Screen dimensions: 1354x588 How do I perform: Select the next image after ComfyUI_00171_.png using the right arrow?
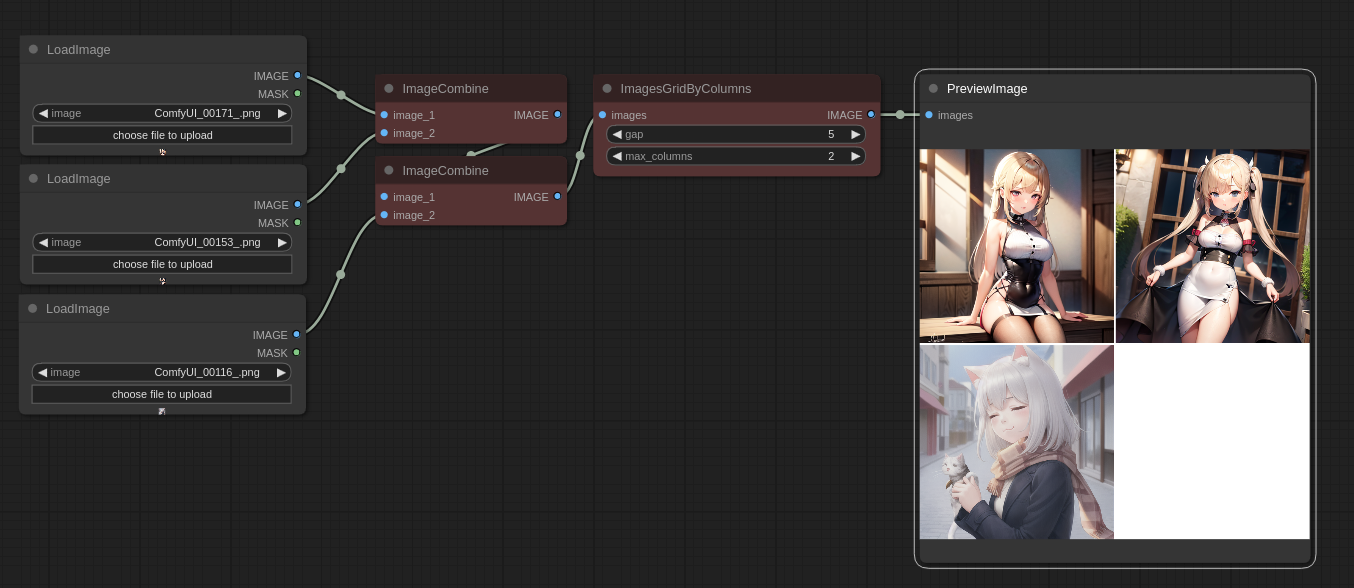282,113
